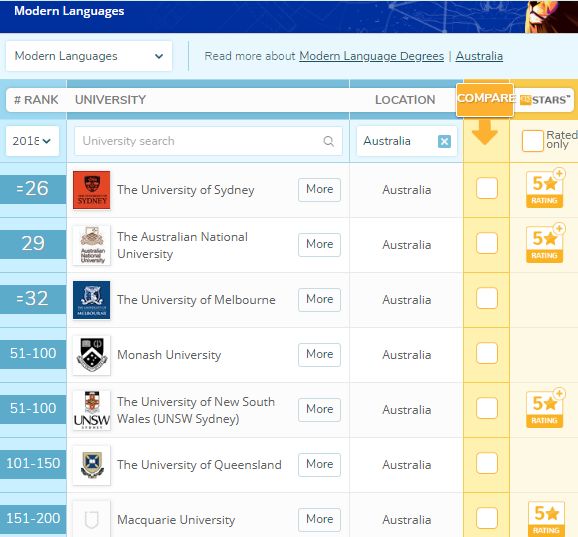This screenshot has width=578, height=537.
Task: Click the Macquarie University placeholder logo
Action: [x=91, y=519]
